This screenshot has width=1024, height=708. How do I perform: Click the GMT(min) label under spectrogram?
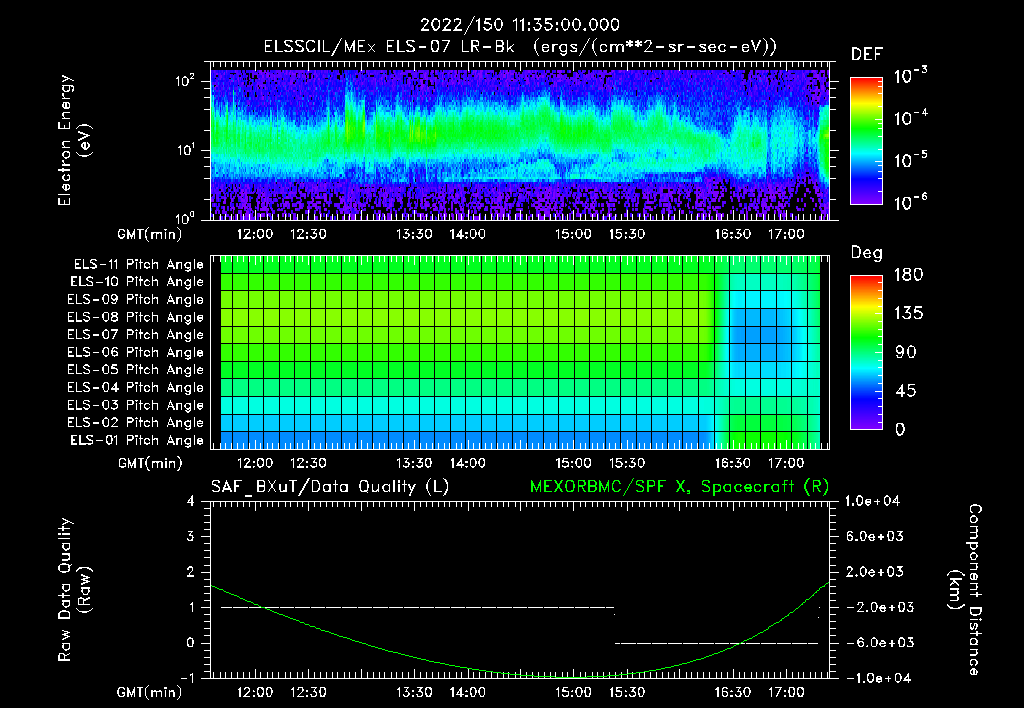[150, 234]
